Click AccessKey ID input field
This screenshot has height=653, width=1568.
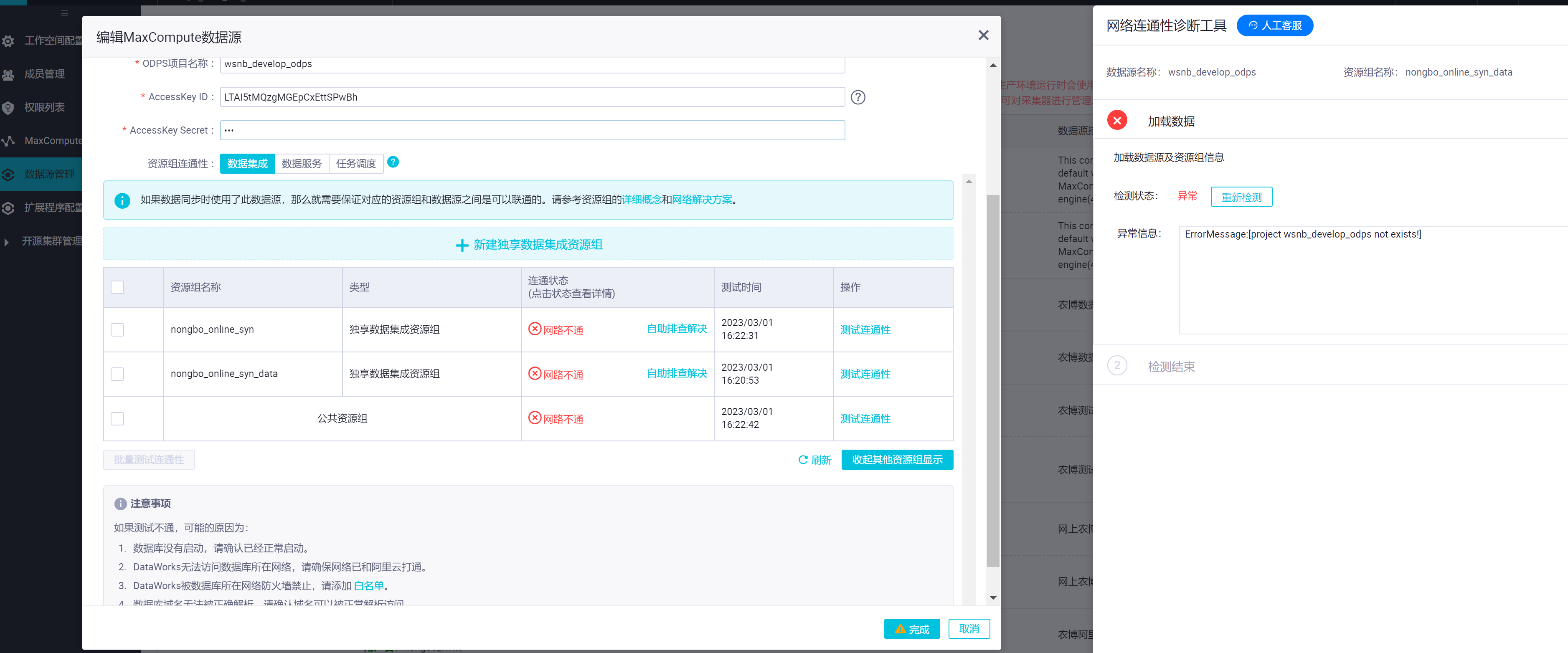pyautogui.click(x=532, y=97)
